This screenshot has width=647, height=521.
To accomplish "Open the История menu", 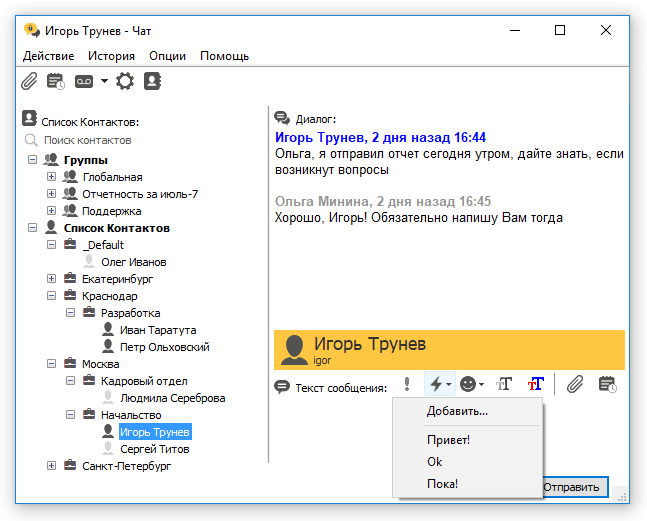I will click(111, 56).
